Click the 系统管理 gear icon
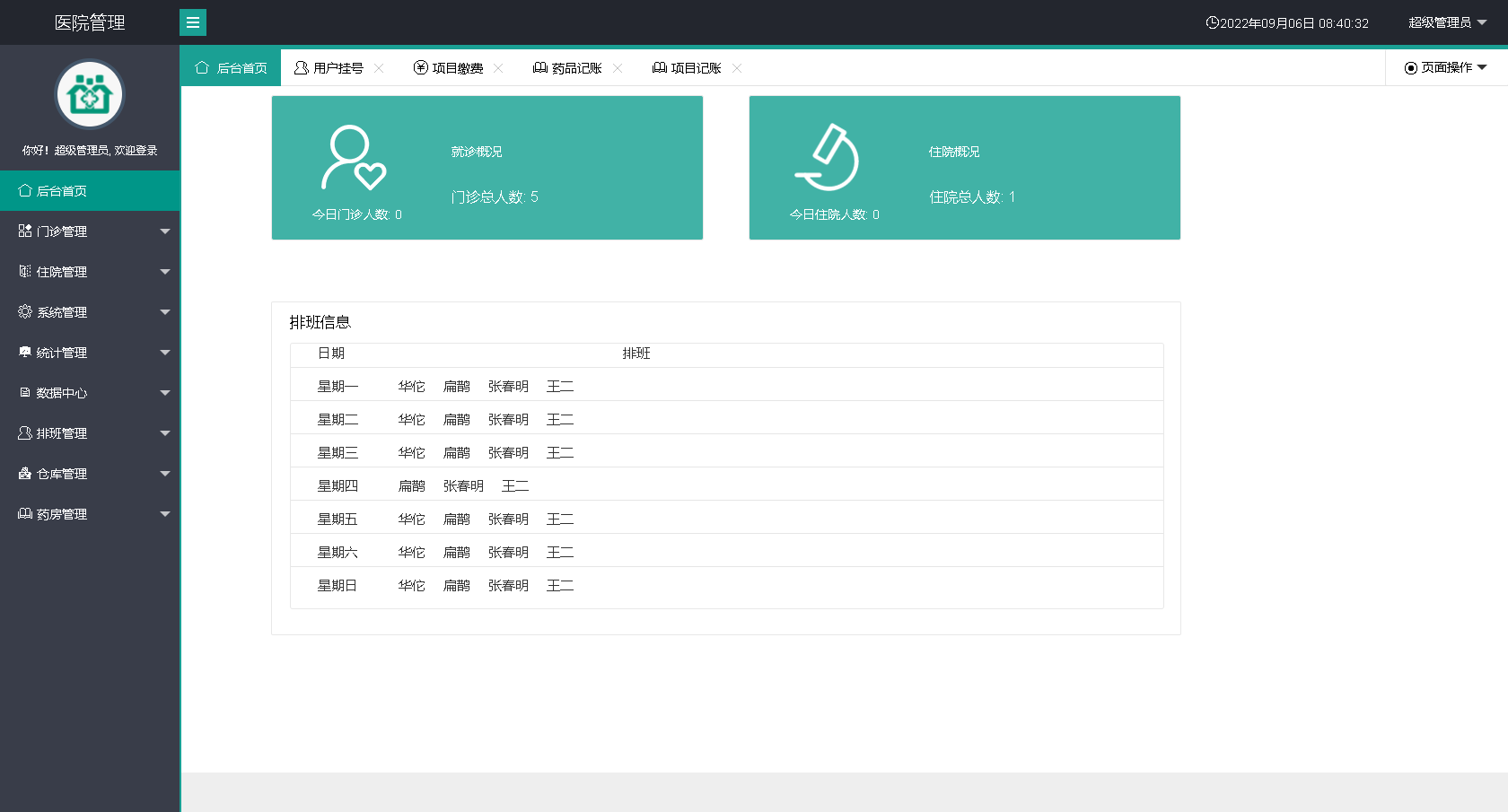Image resolution: width=1508 pixels, height=812 pixels. (25, 311)
